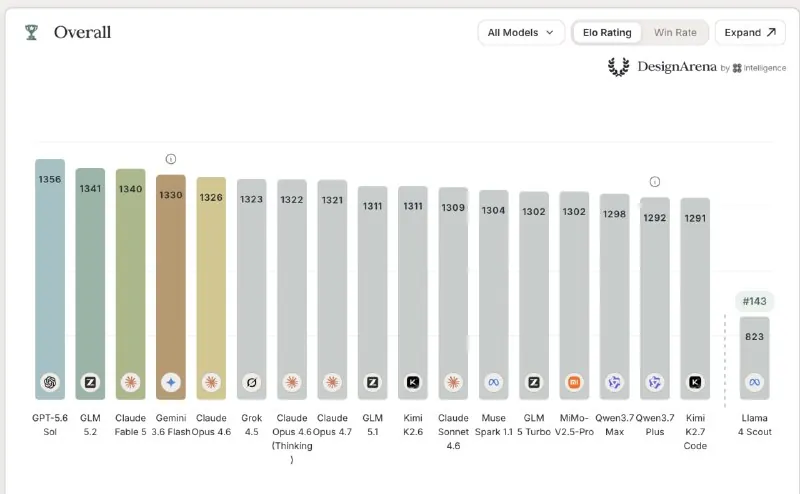Viewport: 800px width, 494px height.
Task: Select the Elo Rating toggle option
Action: 607,33
